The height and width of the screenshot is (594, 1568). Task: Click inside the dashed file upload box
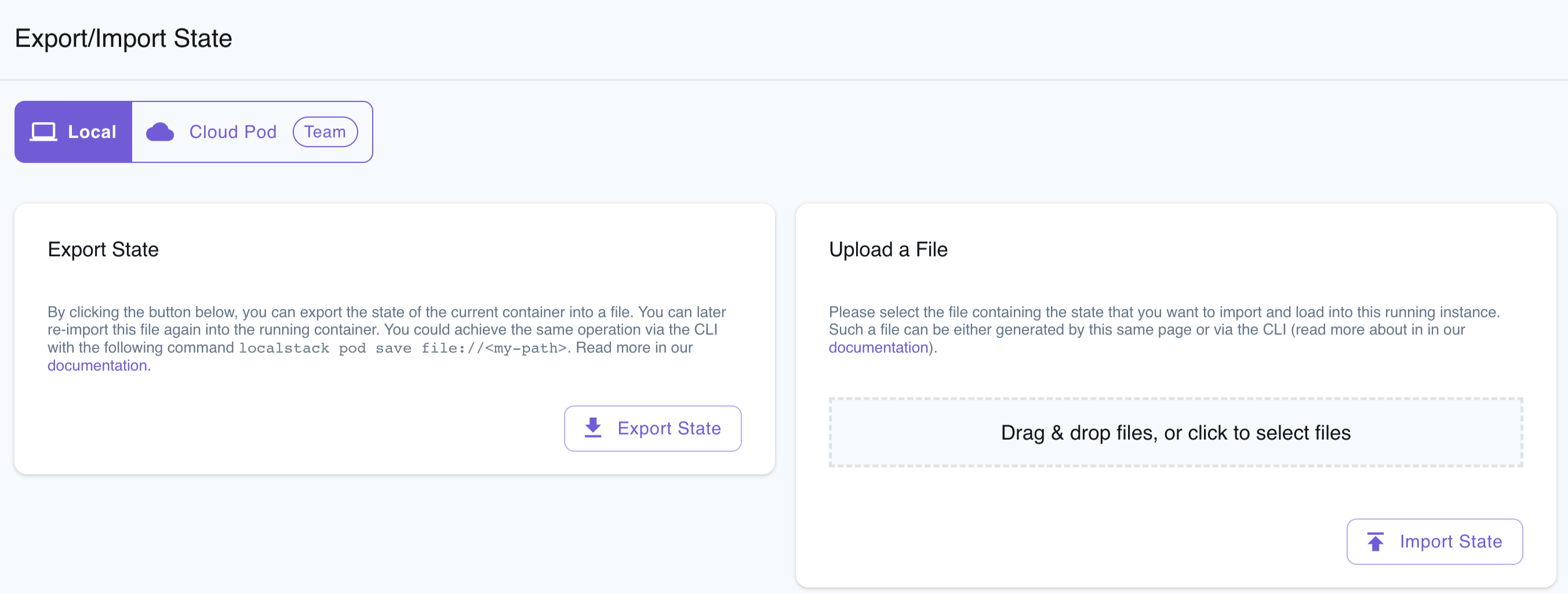click(1175, 433)
